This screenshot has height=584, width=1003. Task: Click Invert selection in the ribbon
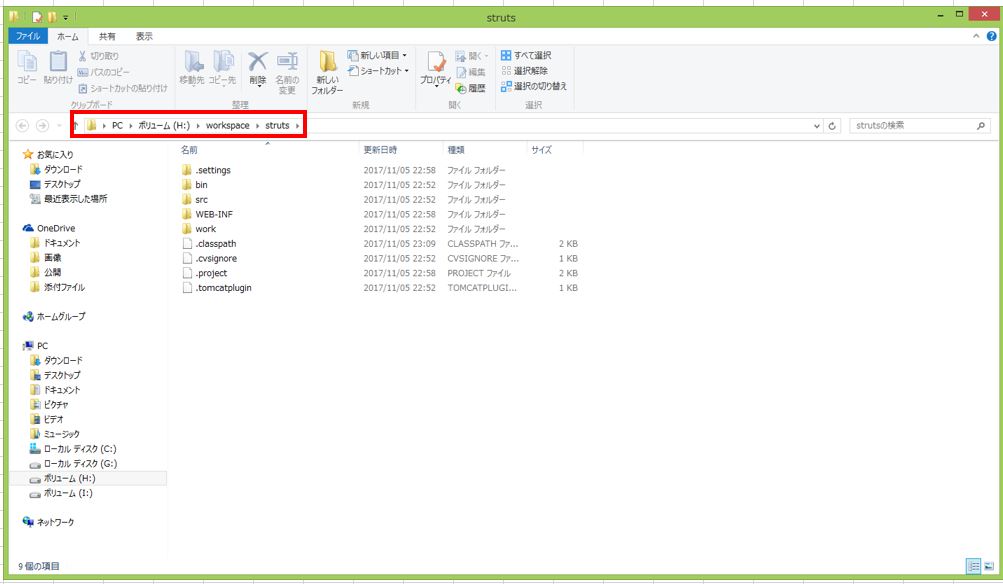point(534,86)
